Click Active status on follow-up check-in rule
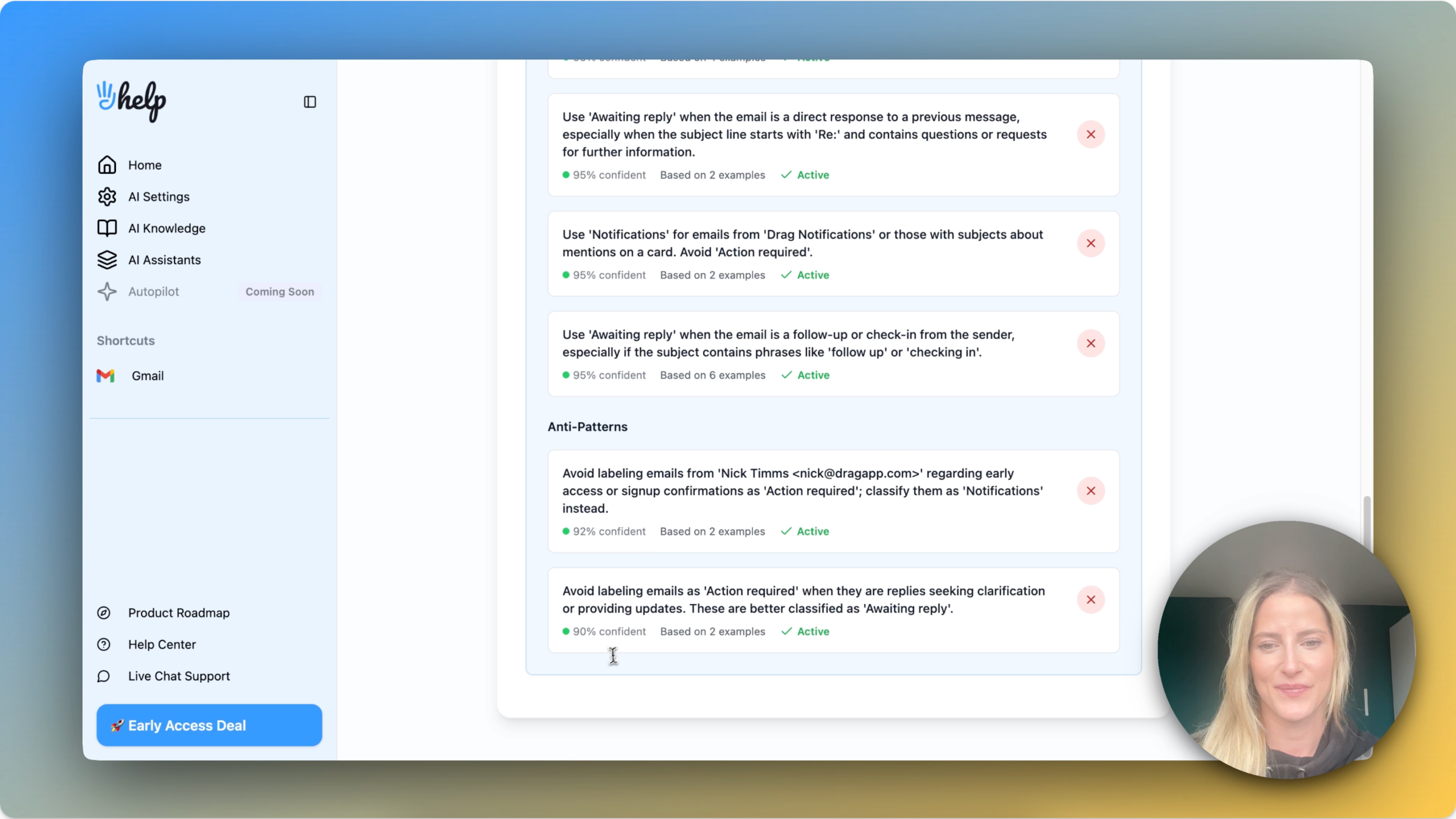Screen dimensions: 1456x819 [805, 375]
